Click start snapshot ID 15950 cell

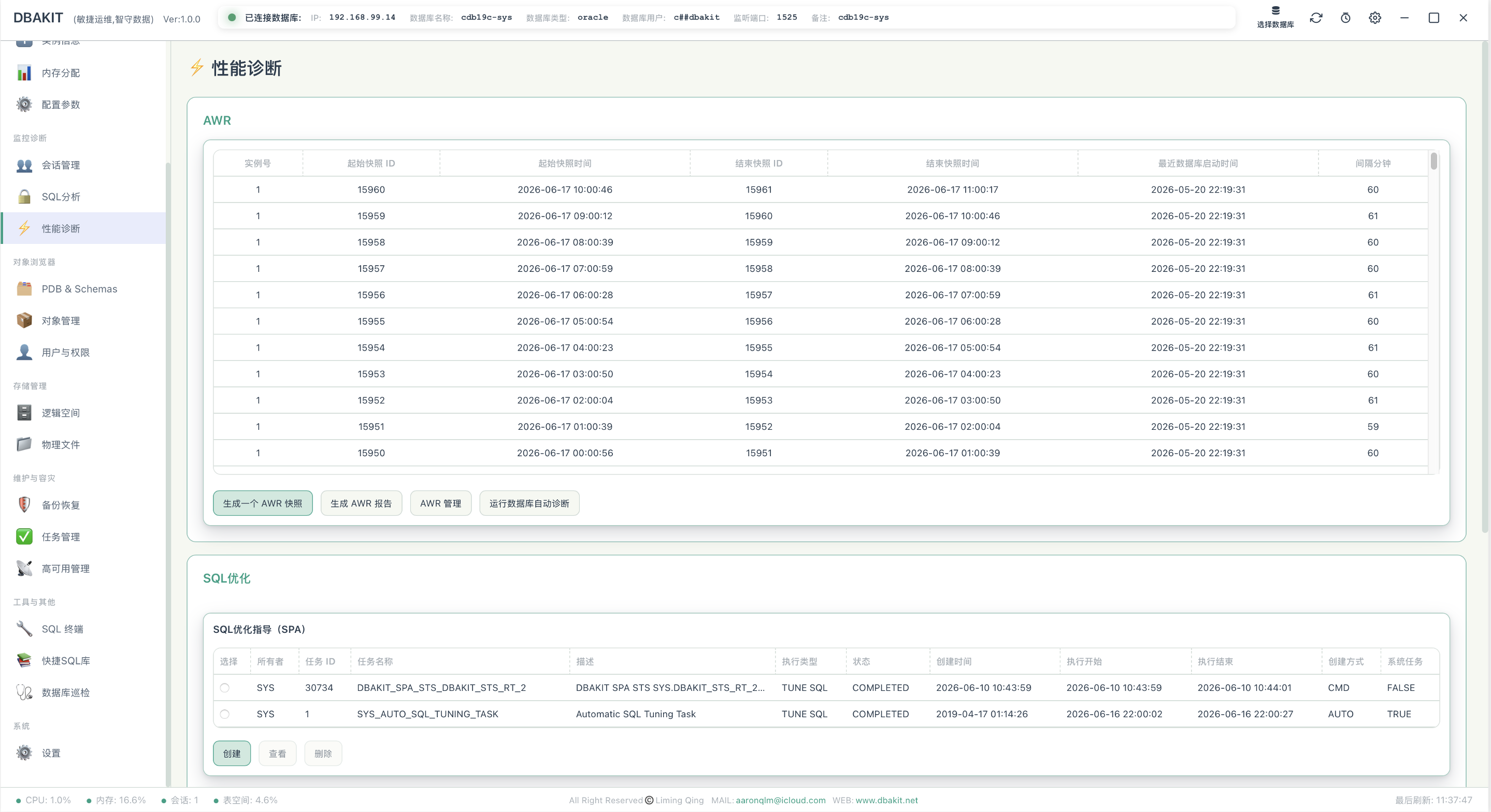[371, 453]
